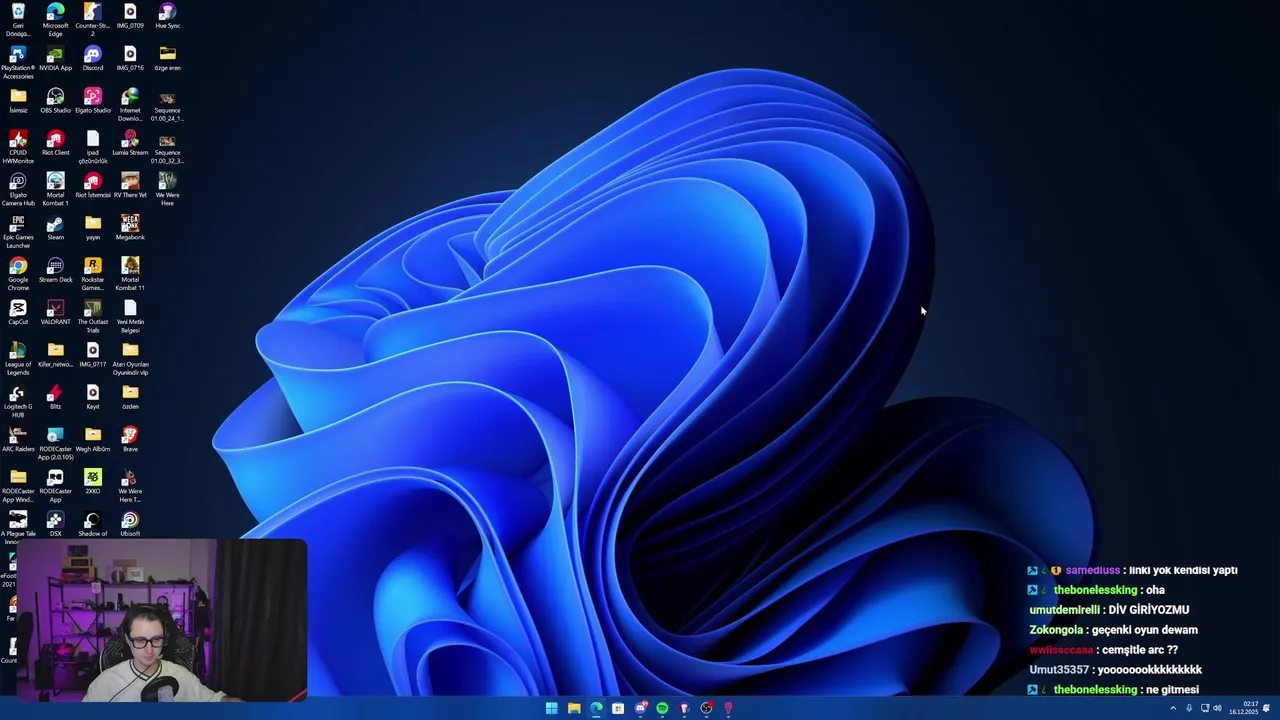
Task: Expand the hidden system tray icons
Action: coord(1173,708)
